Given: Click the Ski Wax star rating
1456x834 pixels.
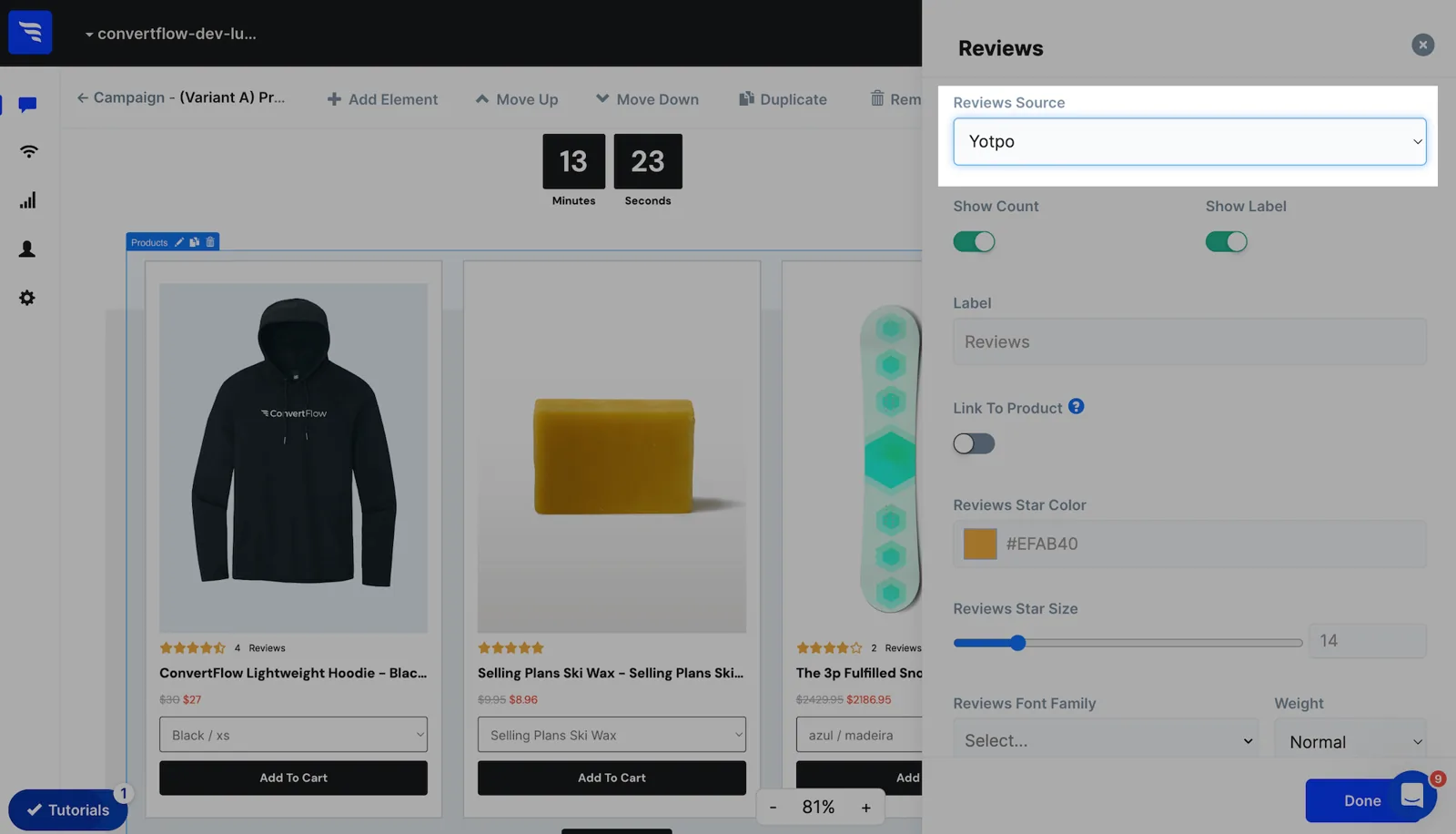Looking at the screenshot, I should pos(511,648).
